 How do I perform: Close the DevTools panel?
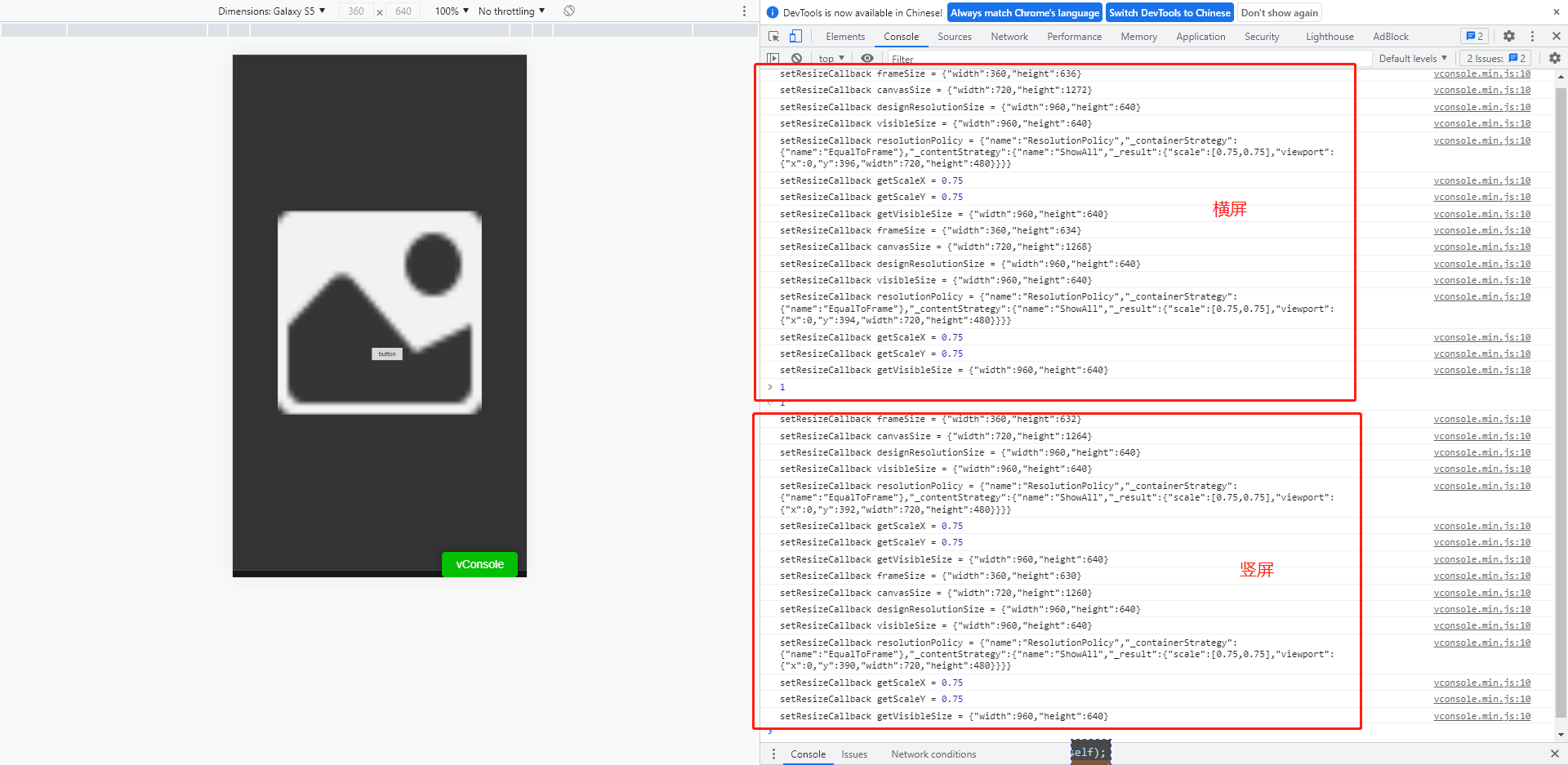(x=1557, y=36)
